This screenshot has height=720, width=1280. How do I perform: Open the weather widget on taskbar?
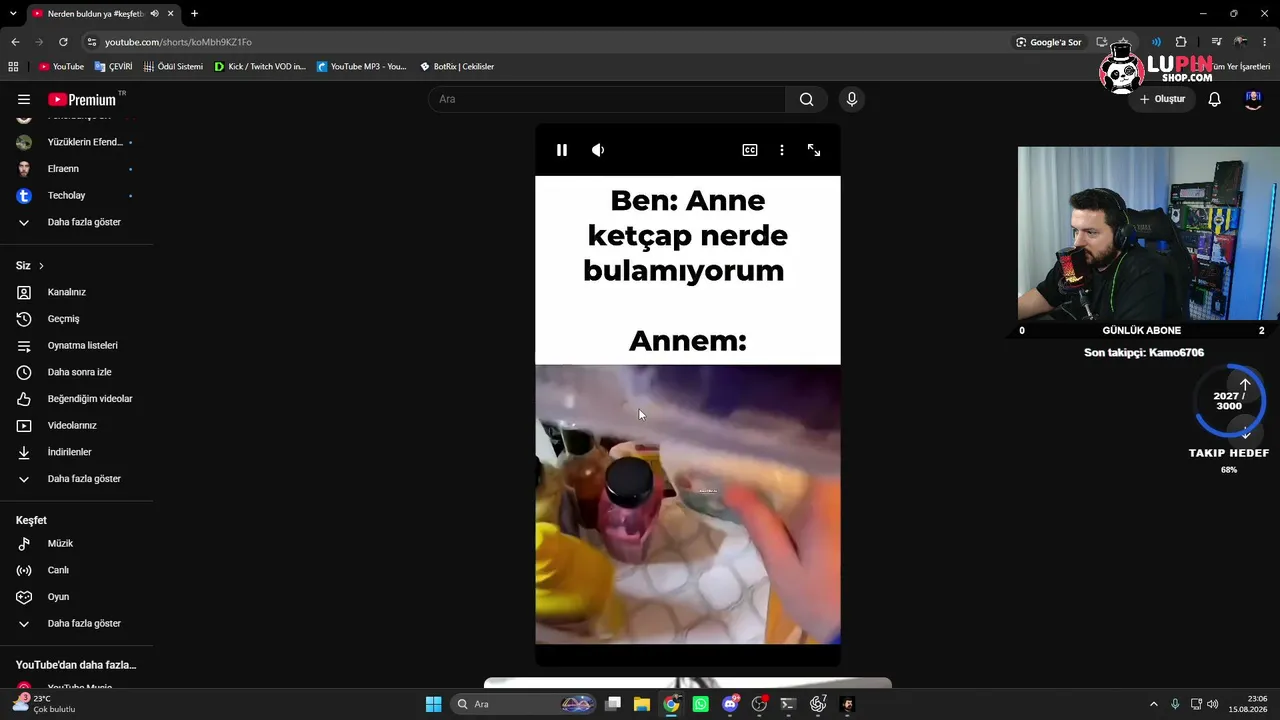click(45, 704)
